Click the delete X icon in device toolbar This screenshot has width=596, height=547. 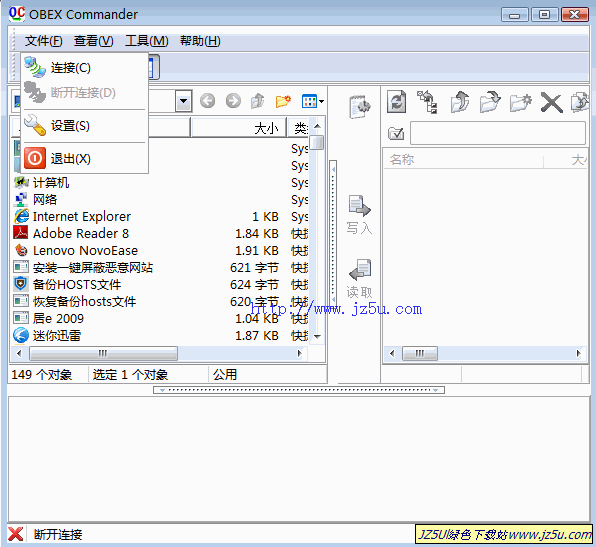(551, 103)
